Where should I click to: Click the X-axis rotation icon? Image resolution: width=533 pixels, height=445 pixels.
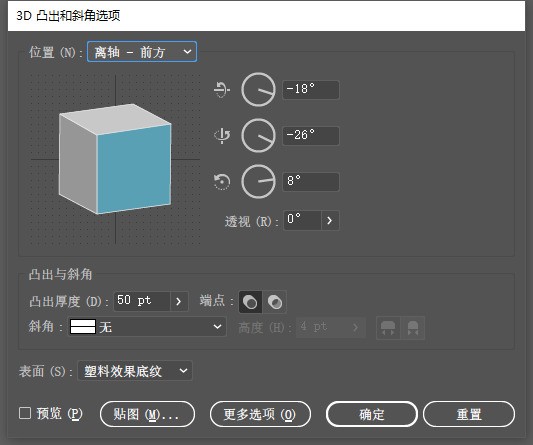point(222,90)
